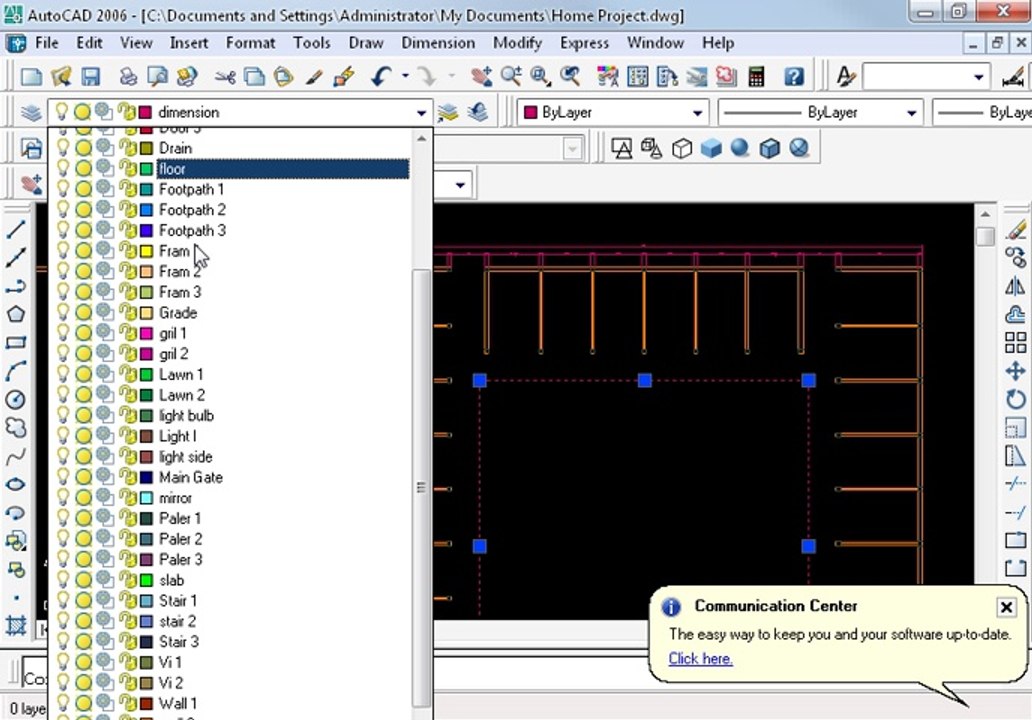Select the Ellipse draw tool
This screenshot has height=720, width=1032.
(x=16, y=484)
